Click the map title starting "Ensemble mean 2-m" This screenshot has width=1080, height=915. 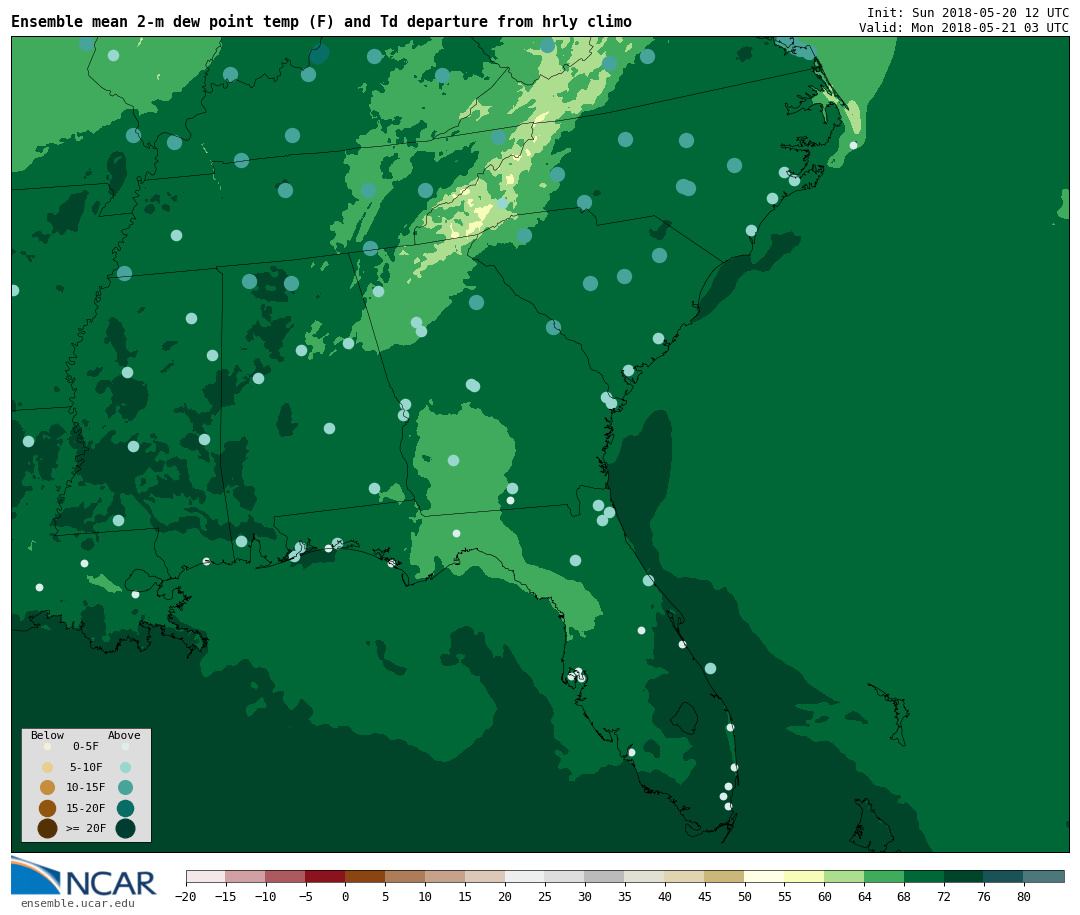tap(322, 22)
